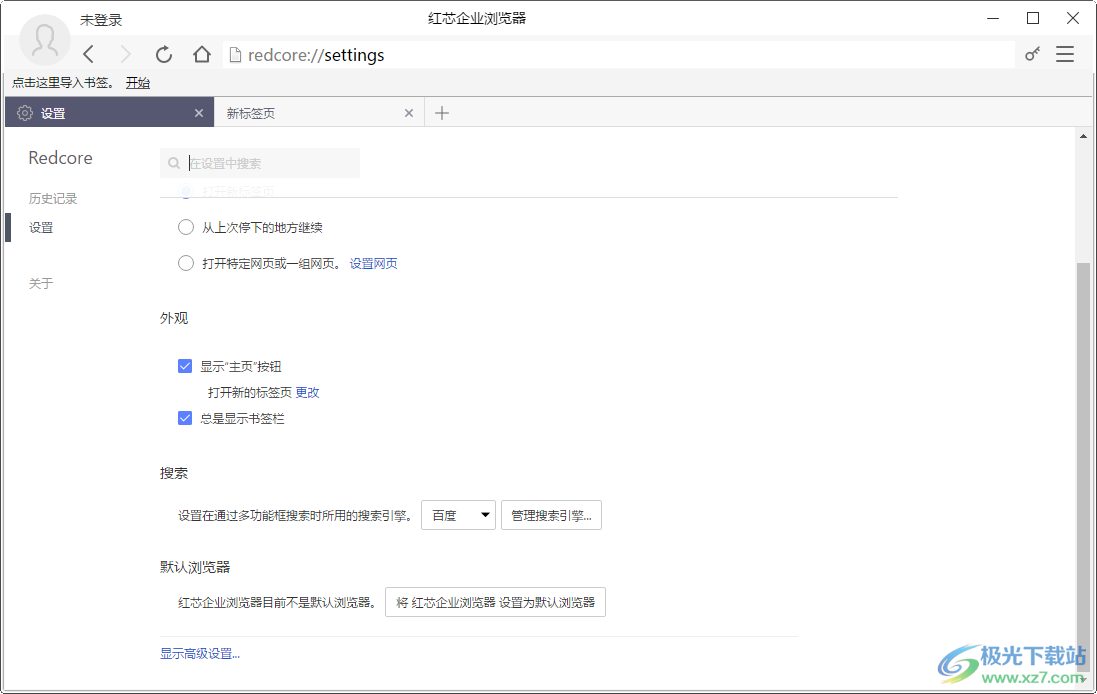
Task: Click 开始 to import bookmarks
Action: [x=138, y=83]
